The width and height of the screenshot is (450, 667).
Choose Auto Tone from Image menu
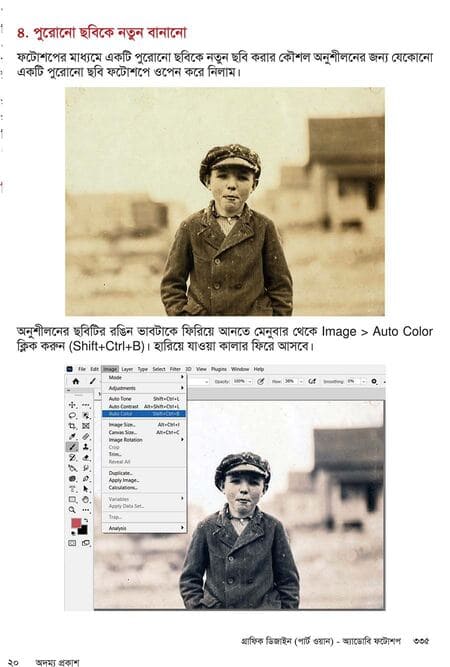144,399
